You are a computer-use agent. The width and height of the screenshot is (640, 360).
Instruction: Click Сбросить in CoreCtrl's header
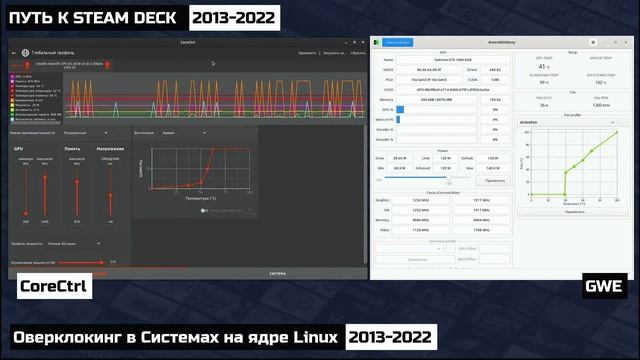click(358, 53)
